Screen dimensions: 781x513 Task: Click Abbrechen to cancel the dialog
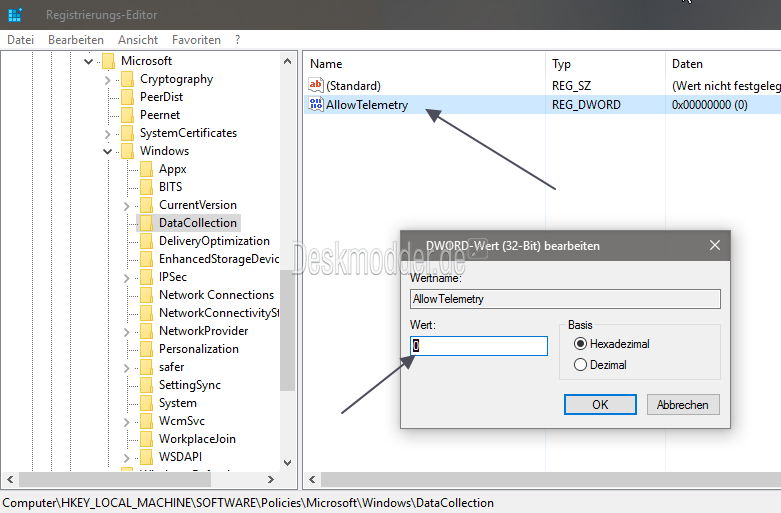(x=683, y=404)
